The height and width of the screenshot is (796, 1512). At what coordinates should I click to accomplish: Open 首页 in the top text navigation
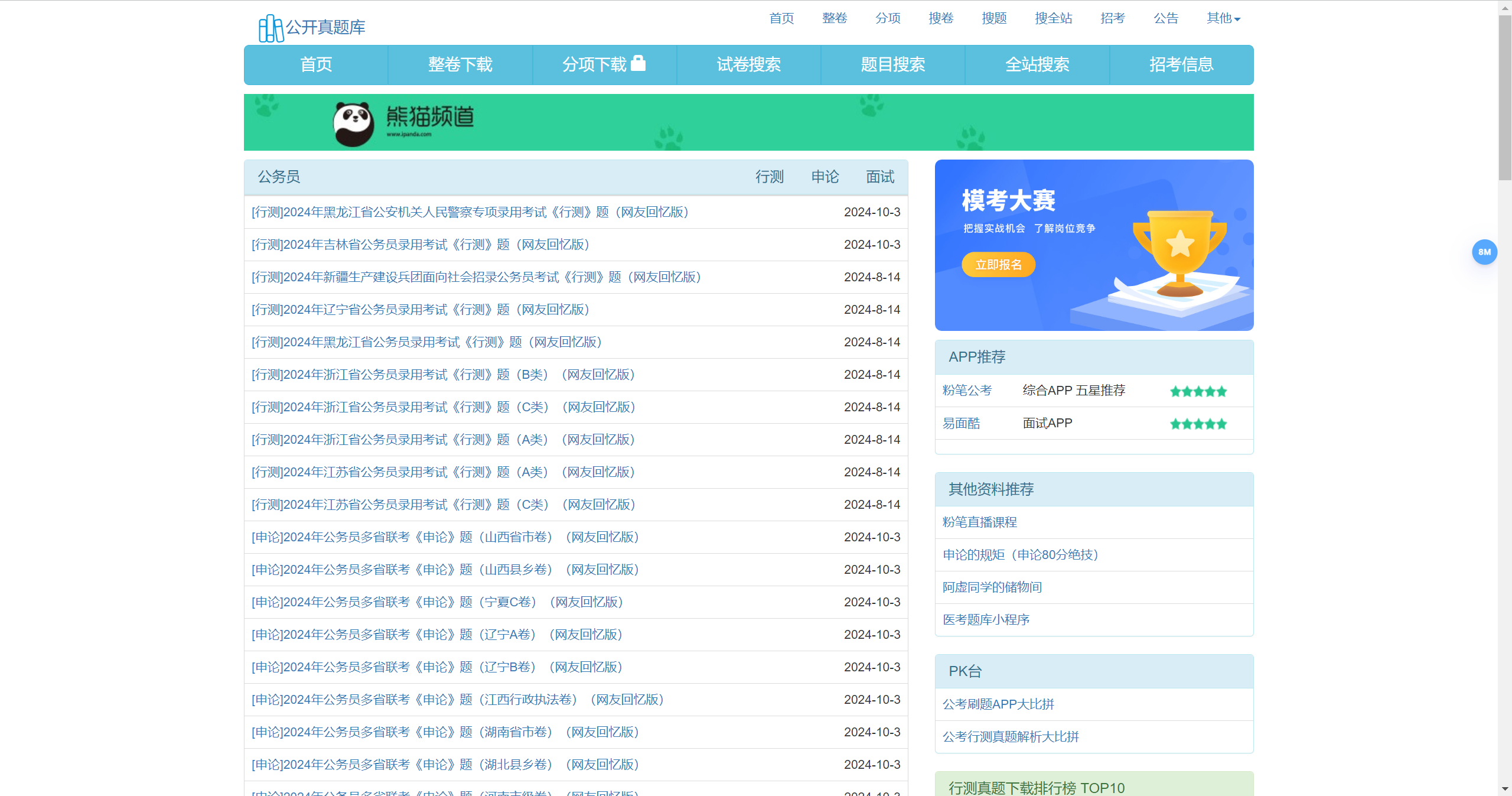click(x=781, y=18)
